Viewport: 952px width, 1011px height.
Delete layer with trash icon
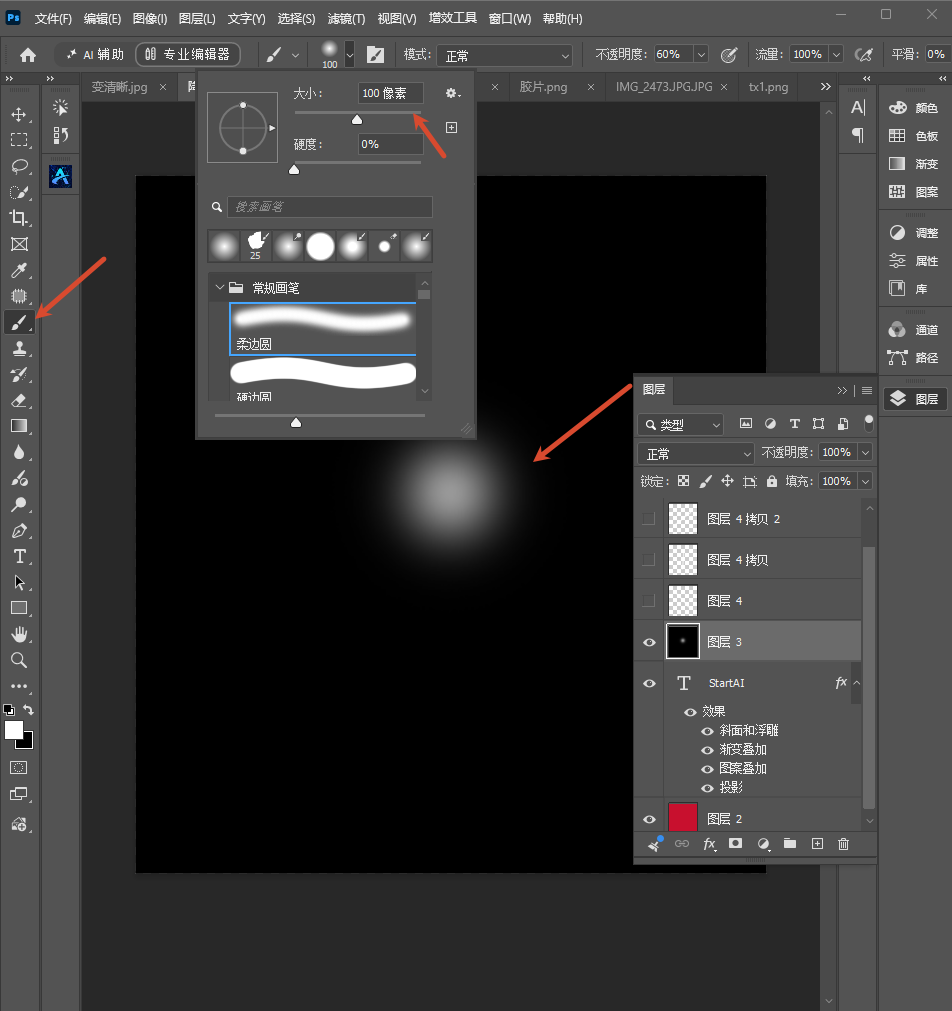(843, 844)
